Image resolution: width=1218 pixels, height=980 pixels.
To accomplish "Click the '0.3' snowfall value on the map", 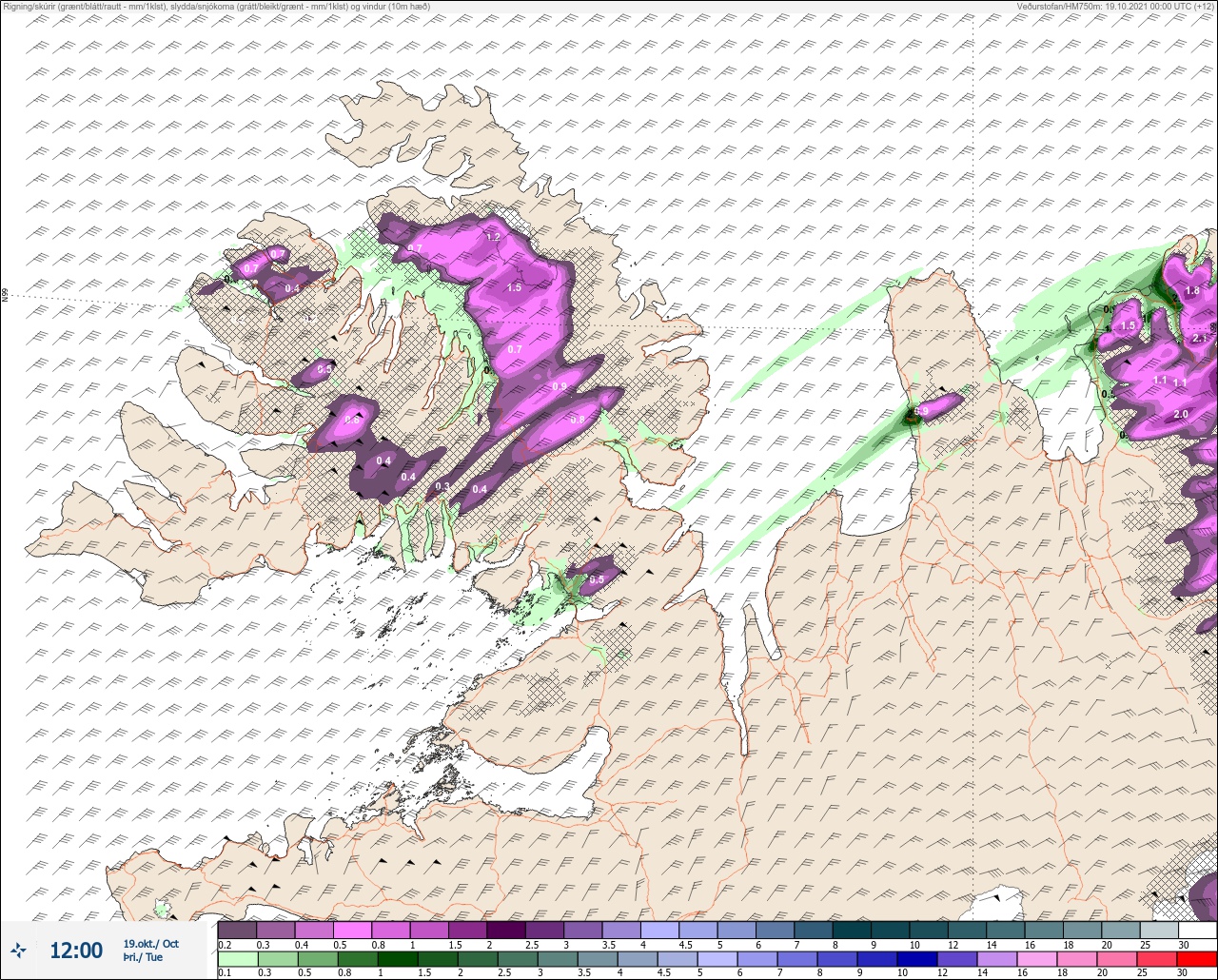I will click(442, 486).
